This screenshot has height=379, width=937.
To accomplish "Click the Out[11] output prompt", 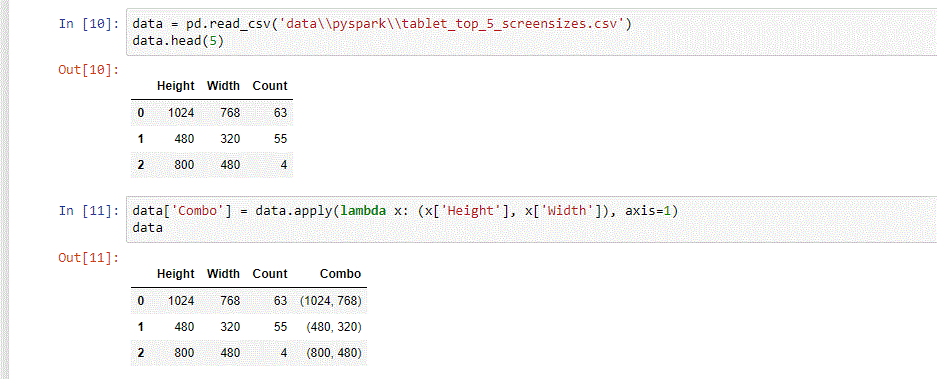I will click(89, 258).
